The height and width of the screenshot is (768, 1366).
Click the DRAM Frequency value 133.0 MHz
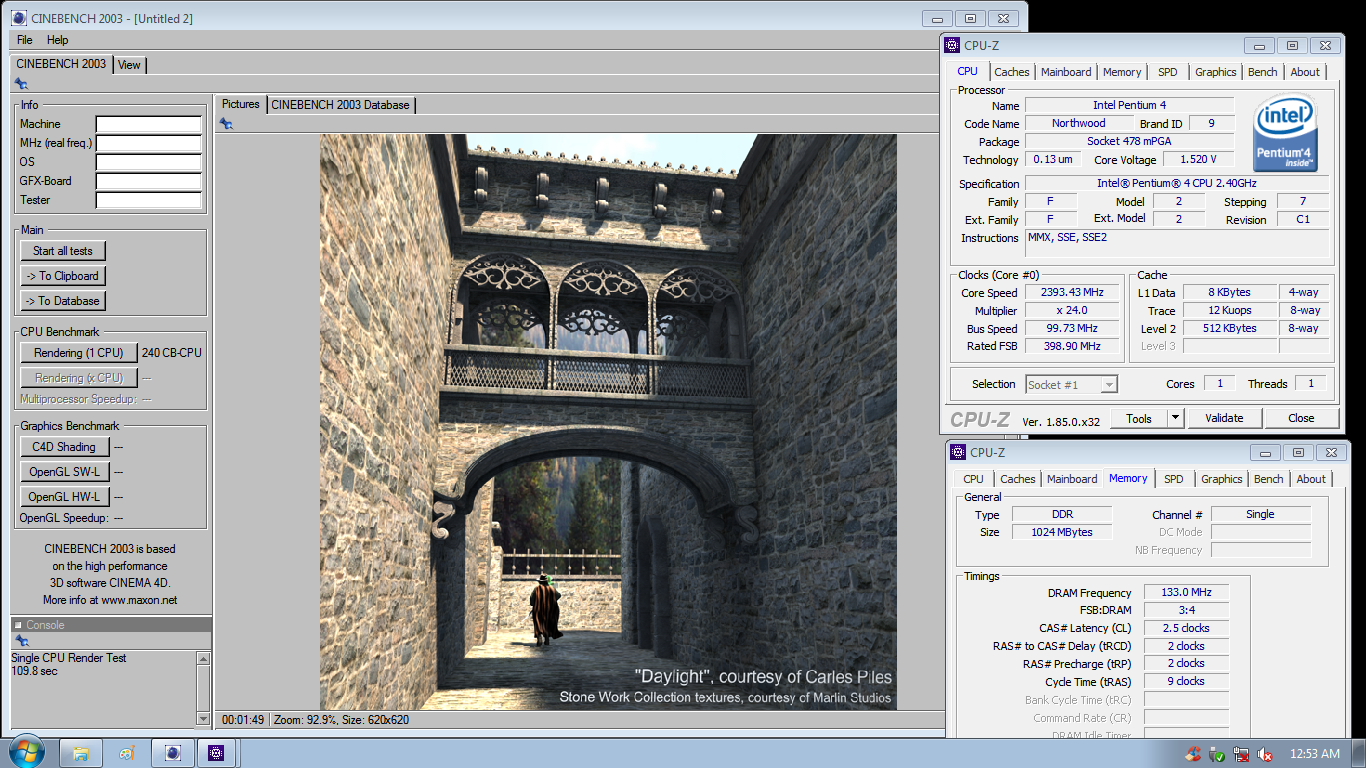(1186, 593)
